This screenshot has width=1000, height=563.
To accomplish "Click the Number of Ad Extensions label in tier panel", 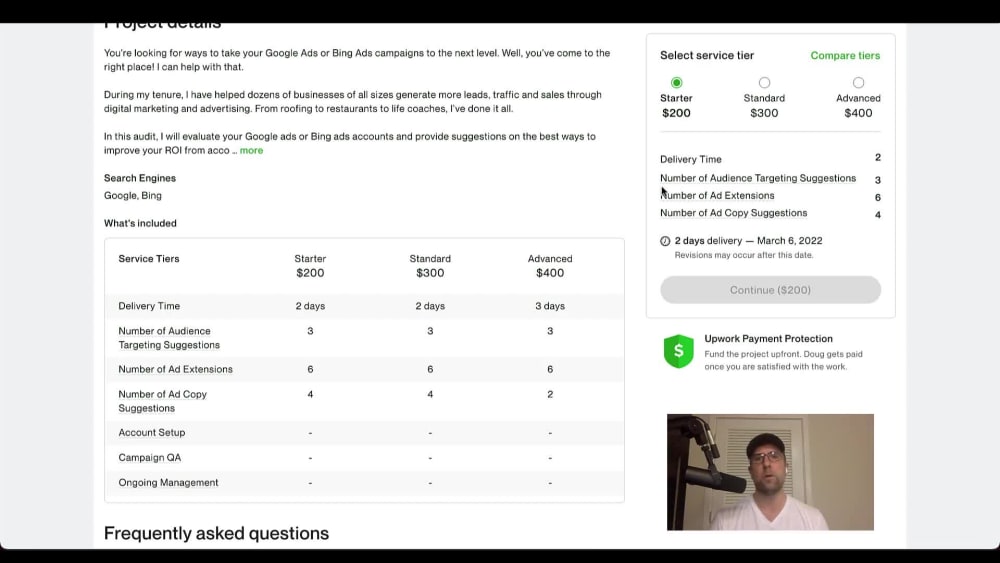I will 717,196.
